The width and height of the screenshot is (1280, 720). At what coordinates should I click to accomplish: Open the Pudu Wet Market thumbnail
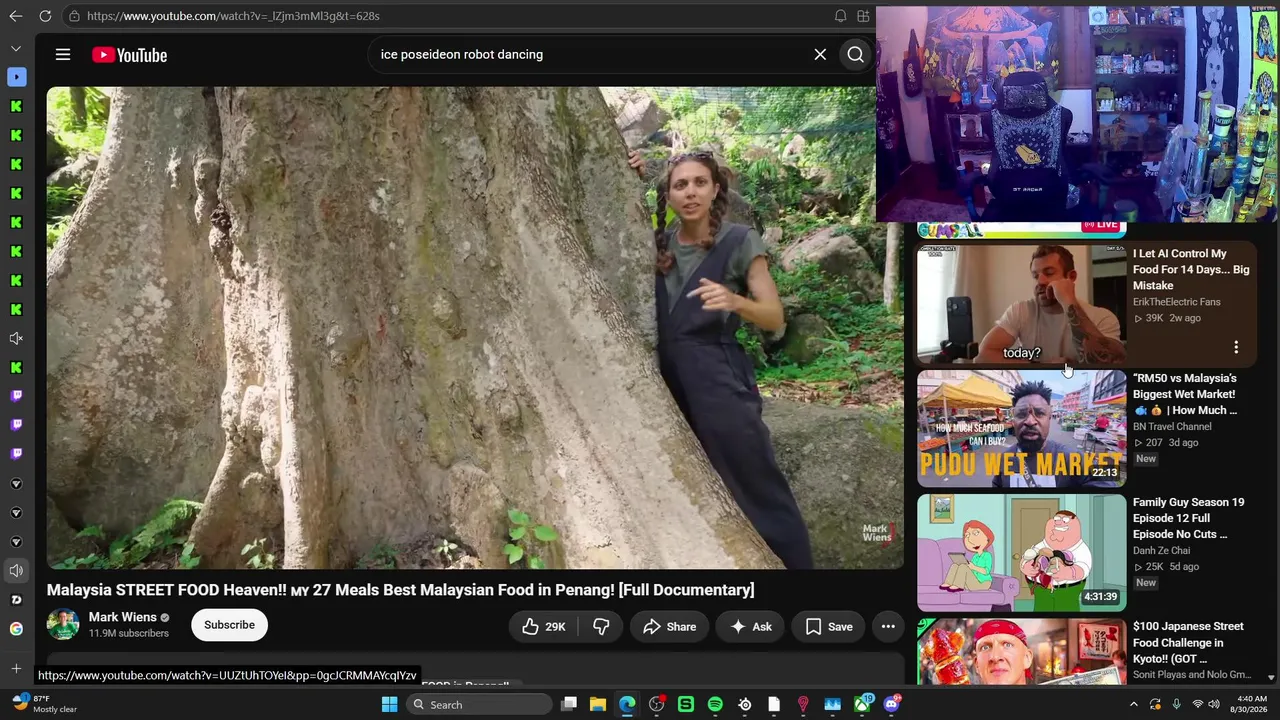point(1021,429)
